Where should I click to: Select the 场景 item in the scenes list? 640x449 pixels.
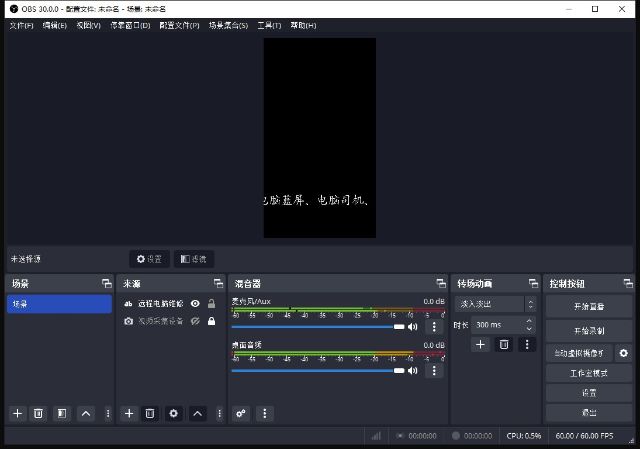tap(60, 304)
